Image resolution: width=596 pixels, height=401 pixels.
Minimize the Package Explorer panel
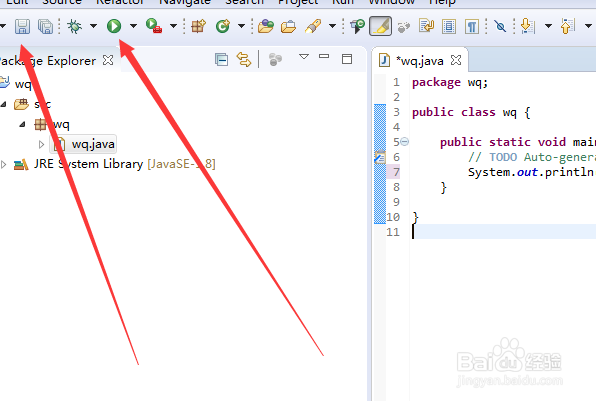coord(324,56)
